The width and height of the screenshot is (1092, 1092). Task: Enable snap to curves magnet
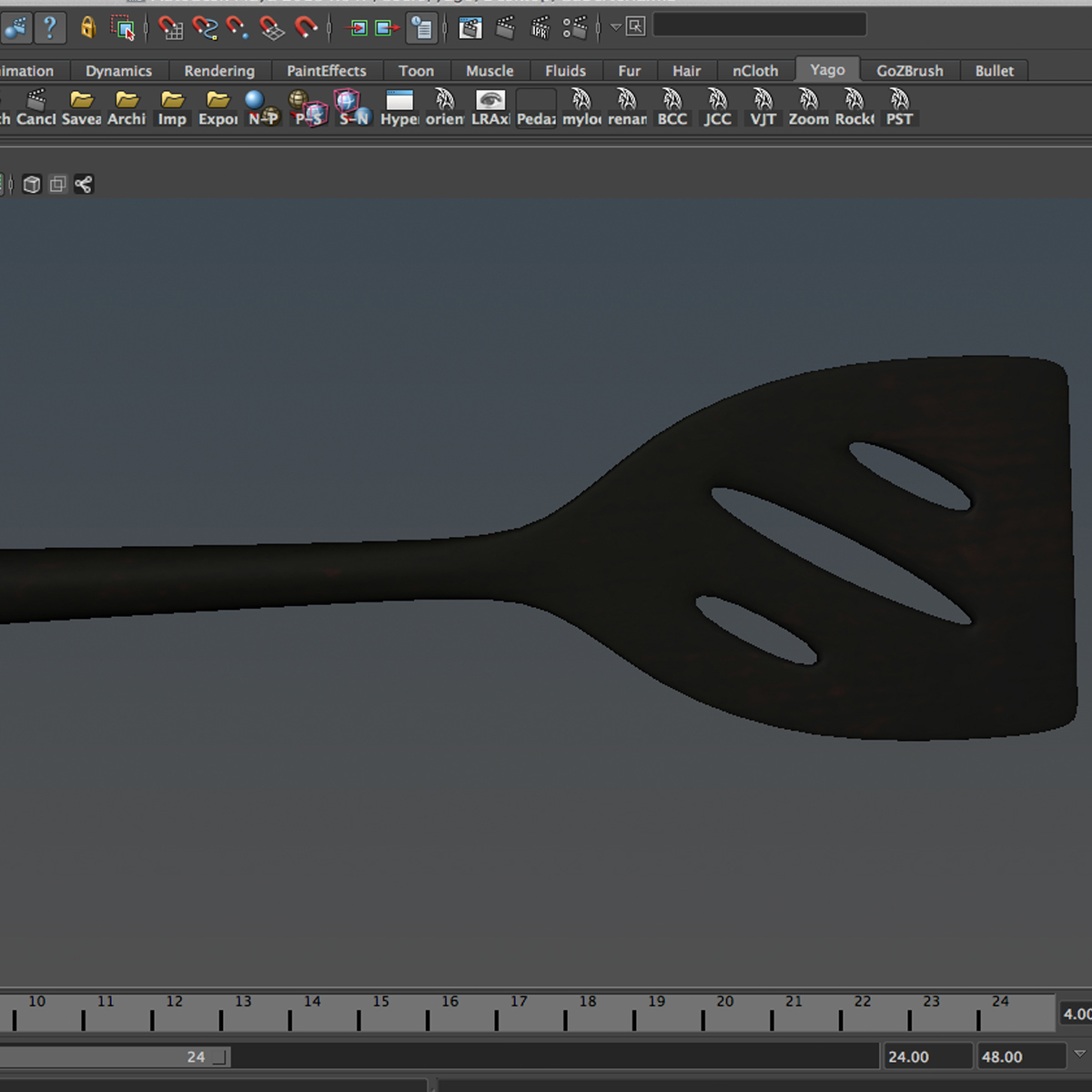(205, 28)
